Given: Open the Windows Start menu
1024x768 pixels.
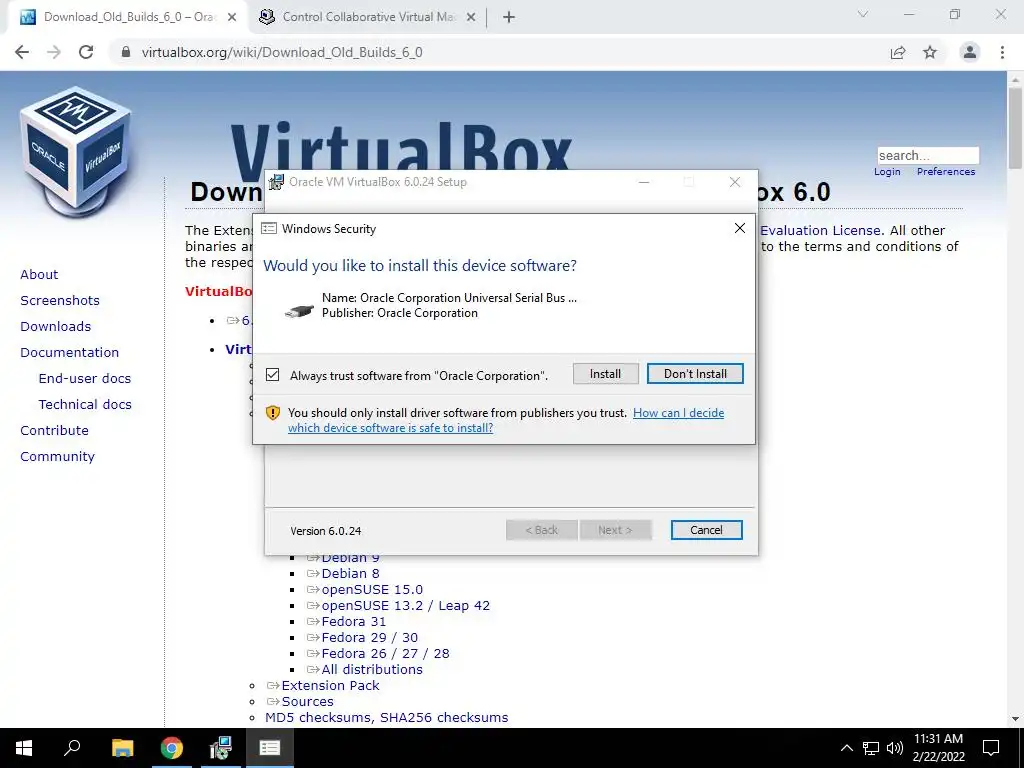Looking at the screenshot, I should pos(24,748).
